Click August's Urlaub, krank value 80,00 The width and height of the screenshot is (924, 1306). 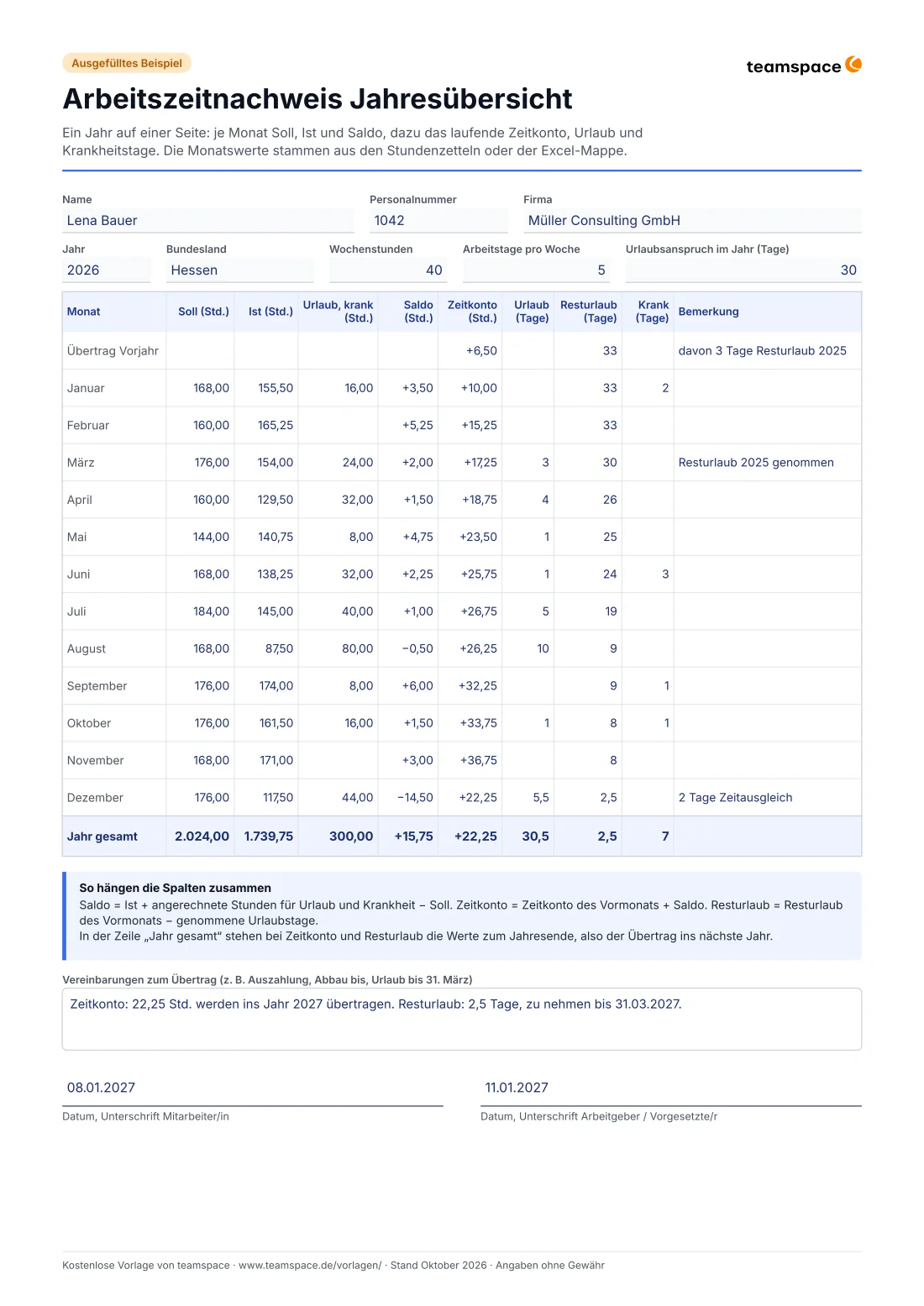click(x=357, y=649)
